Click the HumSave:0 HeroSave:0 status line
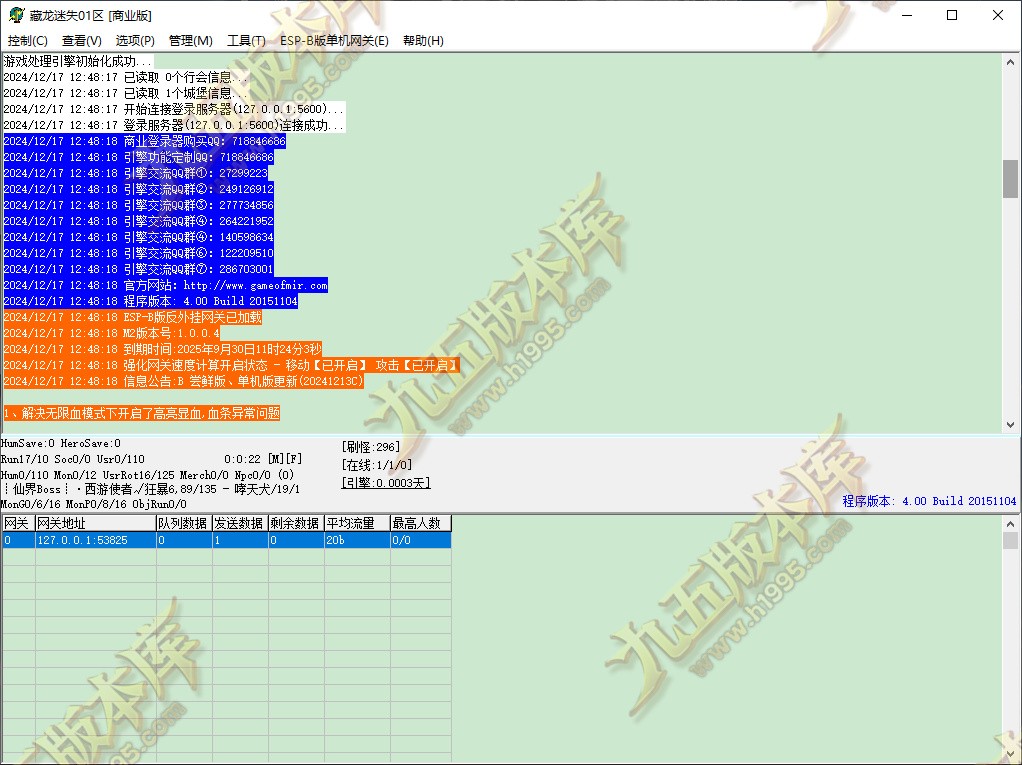1022x765 pixels. (61, 443)
